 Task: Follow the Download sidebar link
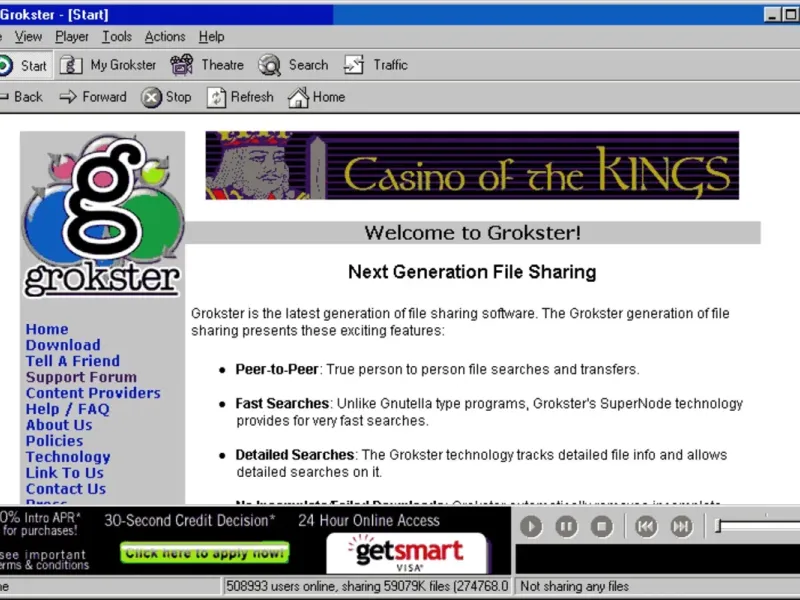(63, 345)
